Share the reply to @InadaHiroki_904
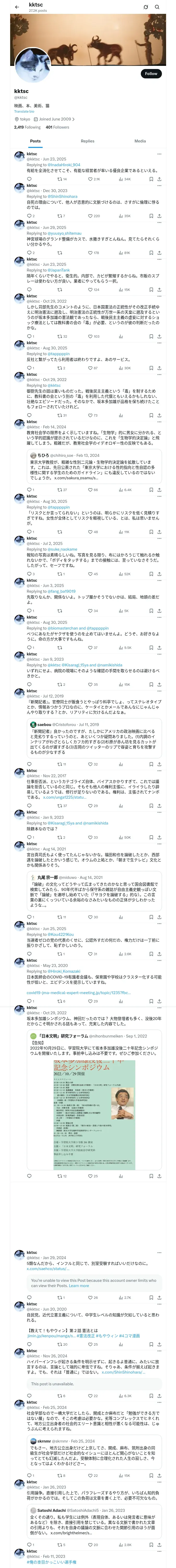 (159, 180)
